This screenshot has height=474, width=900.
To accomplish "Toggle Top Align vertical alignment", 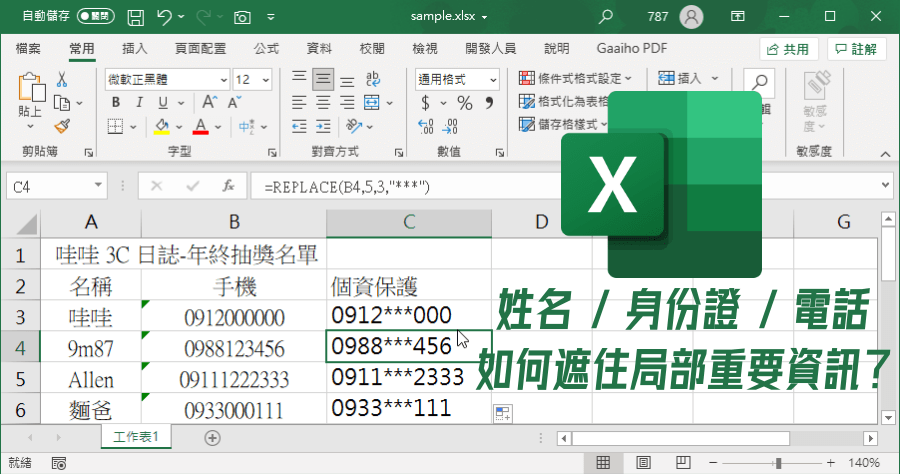I will (299, 79).
